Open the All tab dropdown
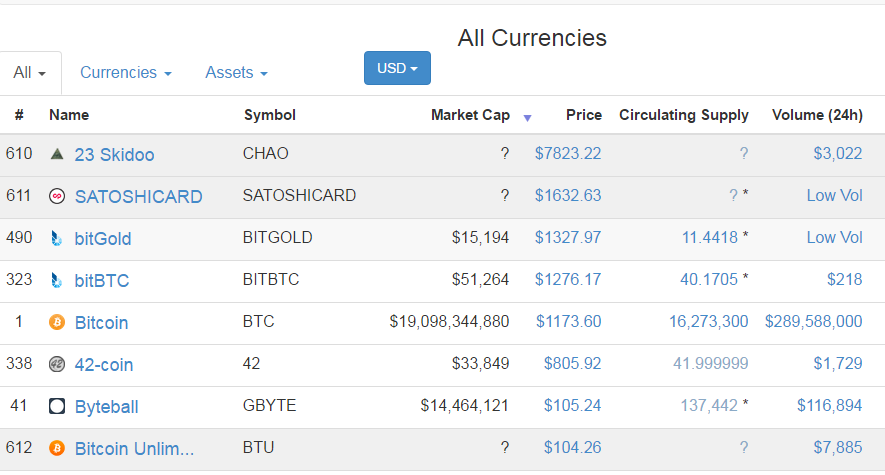Screen dimensions: 885x475 (x=30, y=73)
